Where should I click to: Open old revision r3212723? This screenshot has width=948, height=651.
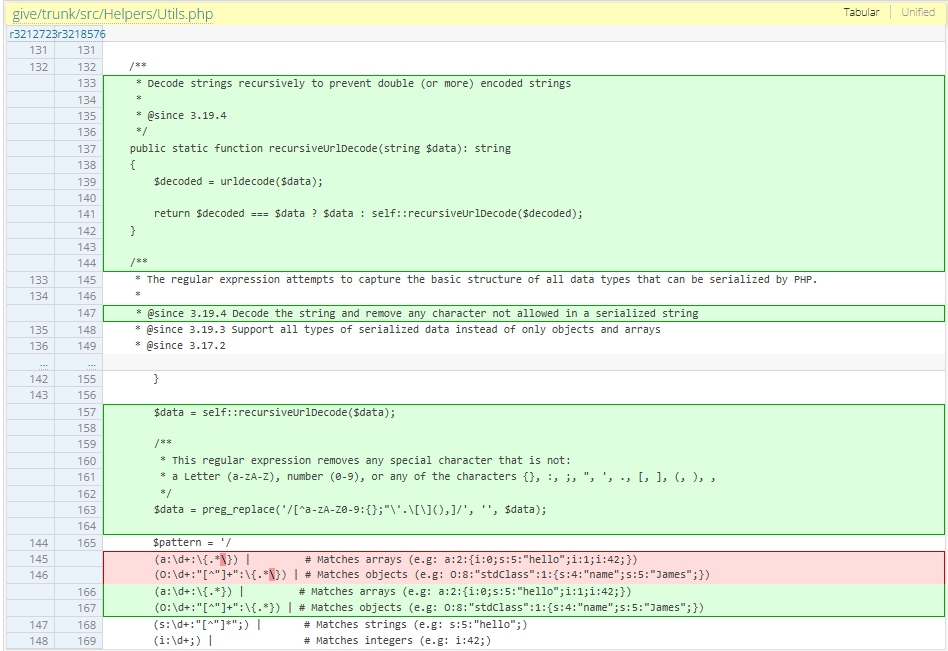click(x=33, y=34)
